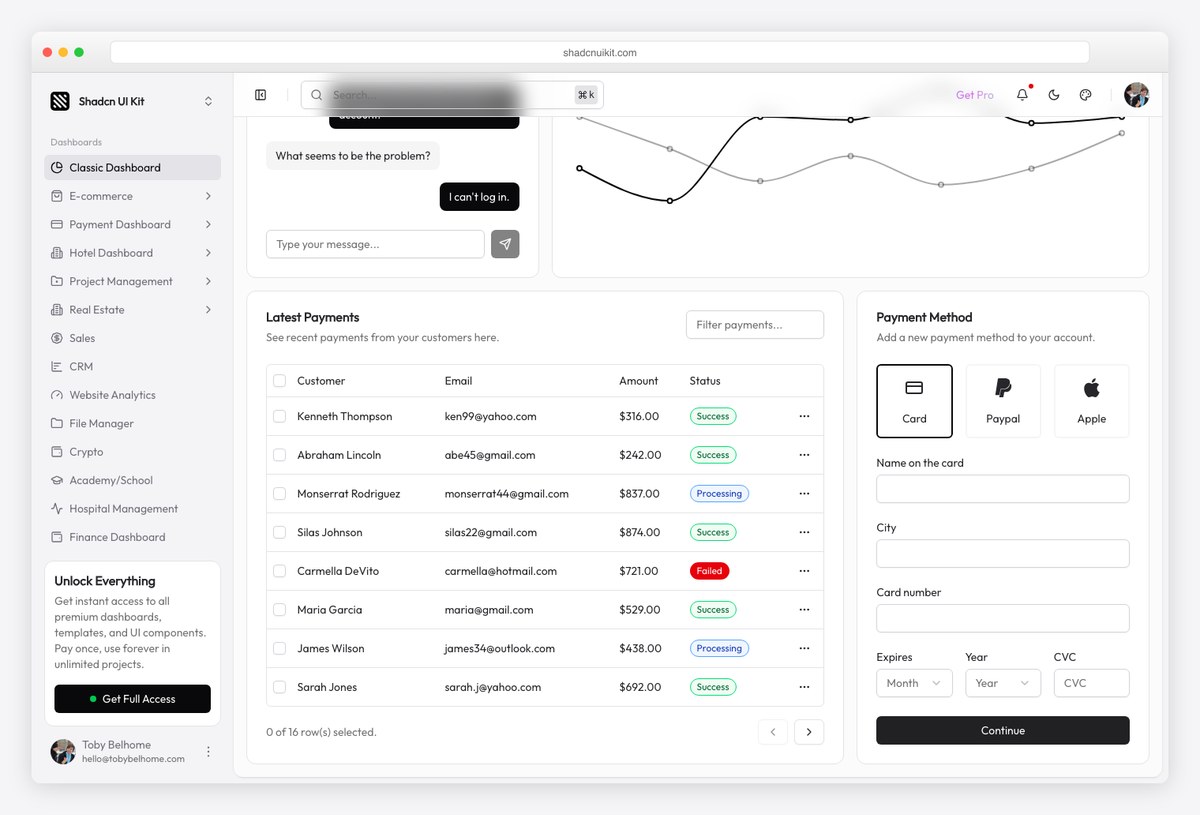Focus the City input field
Screen dimensions: 1200x815
click(x=1003, y=554)
